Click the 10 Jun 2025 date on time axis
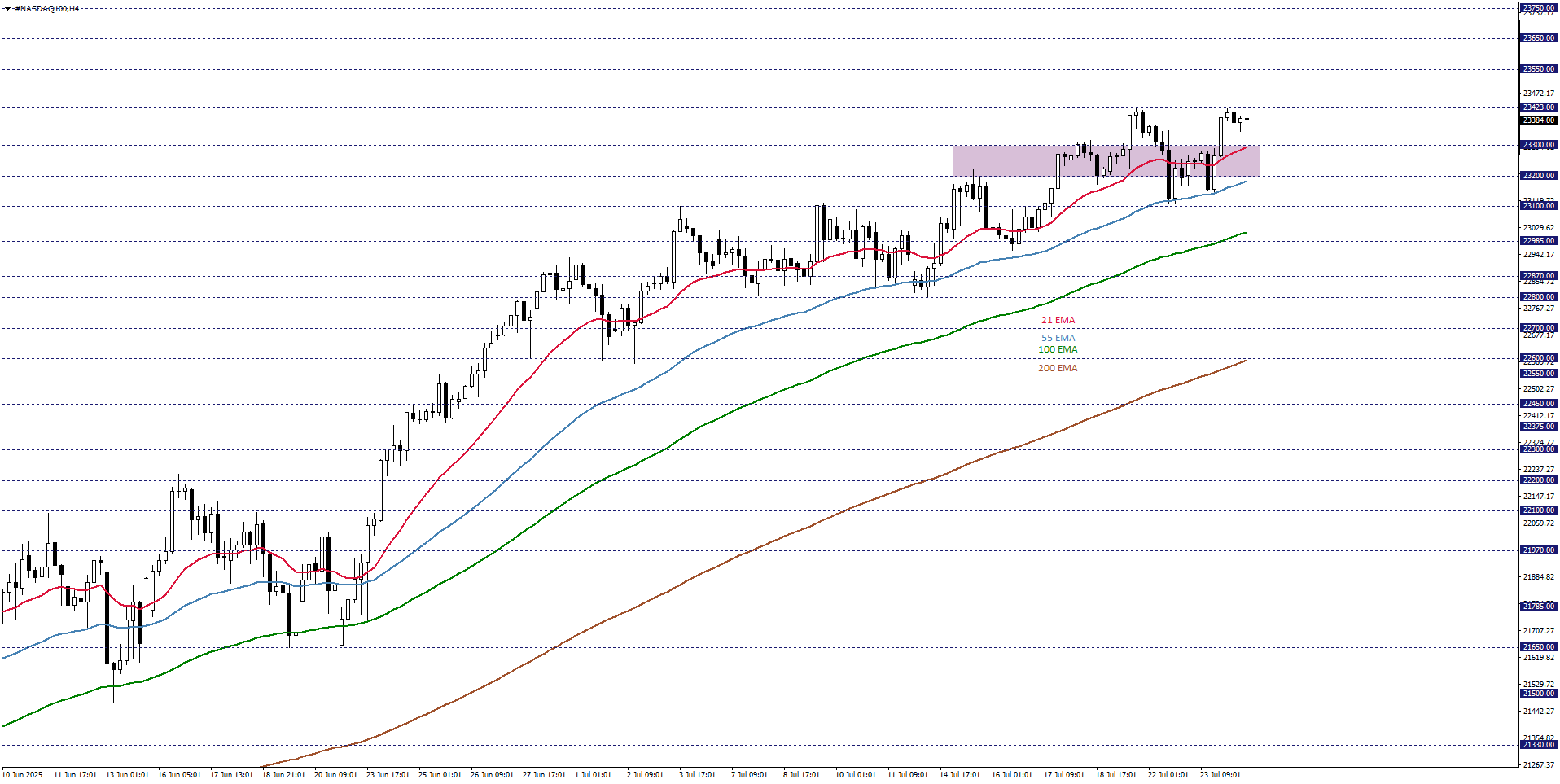The image size is (1560, 784). click(22, 775)
